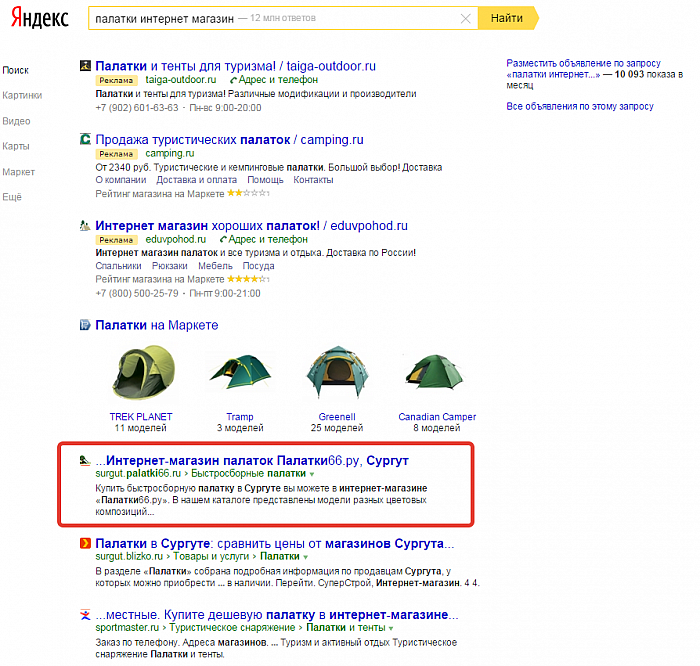Click the palatki66.ru favicon
Viewport: 700px width, 666px height.
coord(85,460)
